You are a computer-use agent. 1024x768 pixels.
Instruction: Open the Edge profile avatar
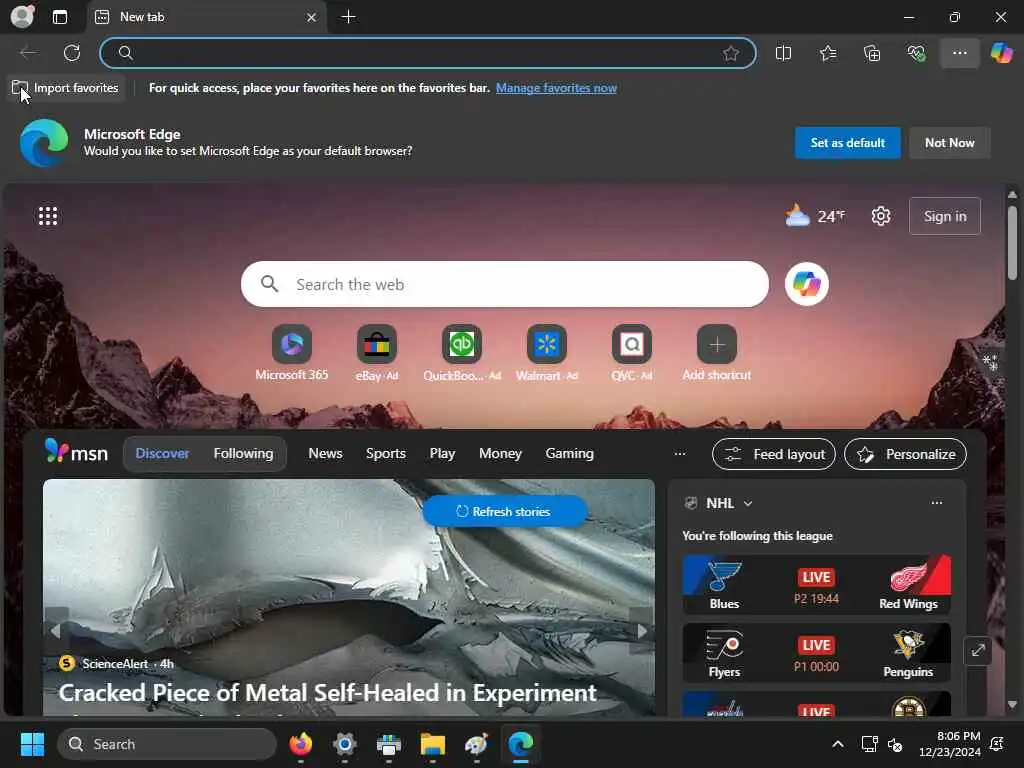click(22, 16)
